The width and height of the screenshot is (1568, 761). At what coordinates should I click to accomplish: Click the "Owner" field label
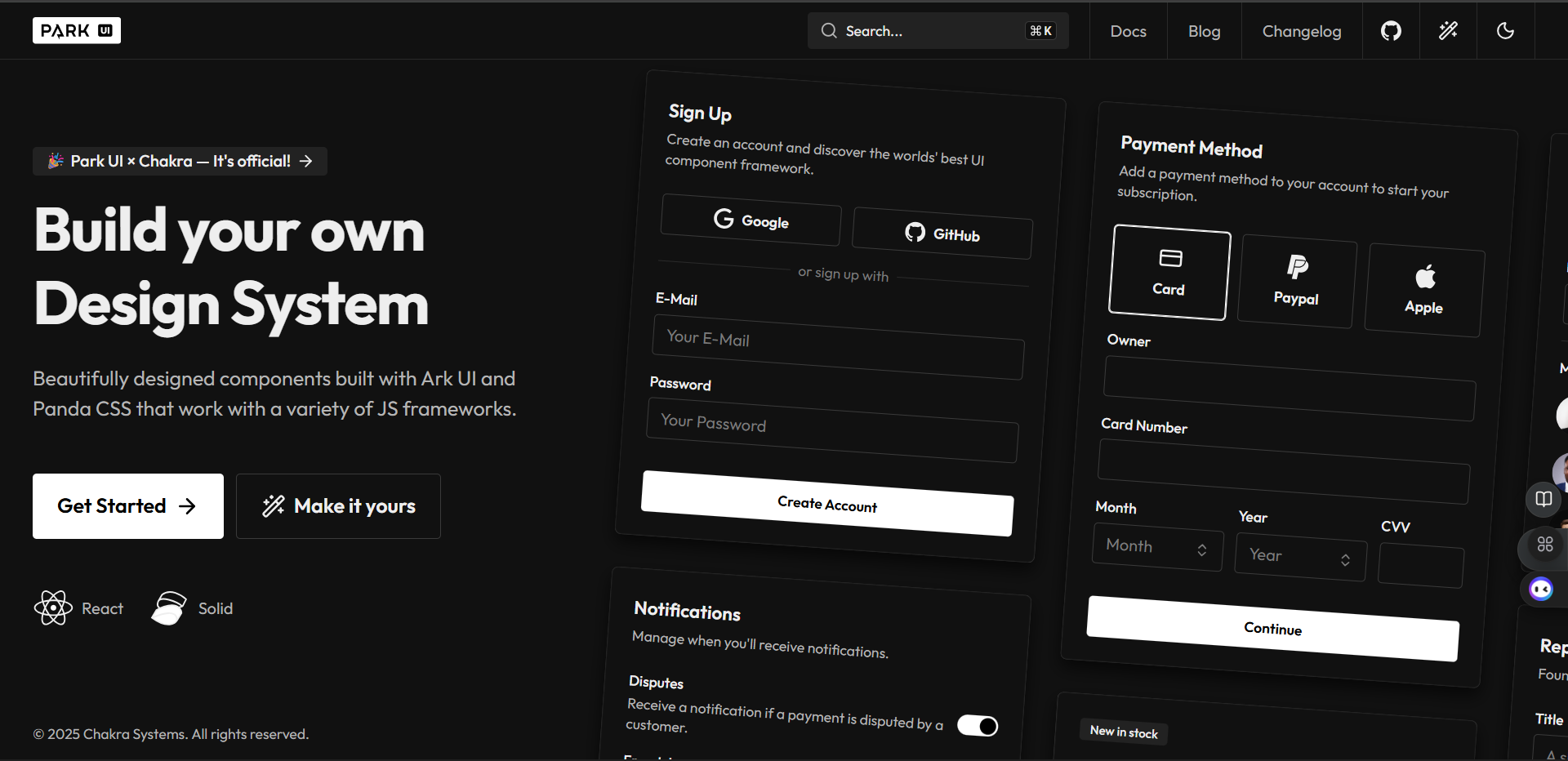(x=1129, y=340)
